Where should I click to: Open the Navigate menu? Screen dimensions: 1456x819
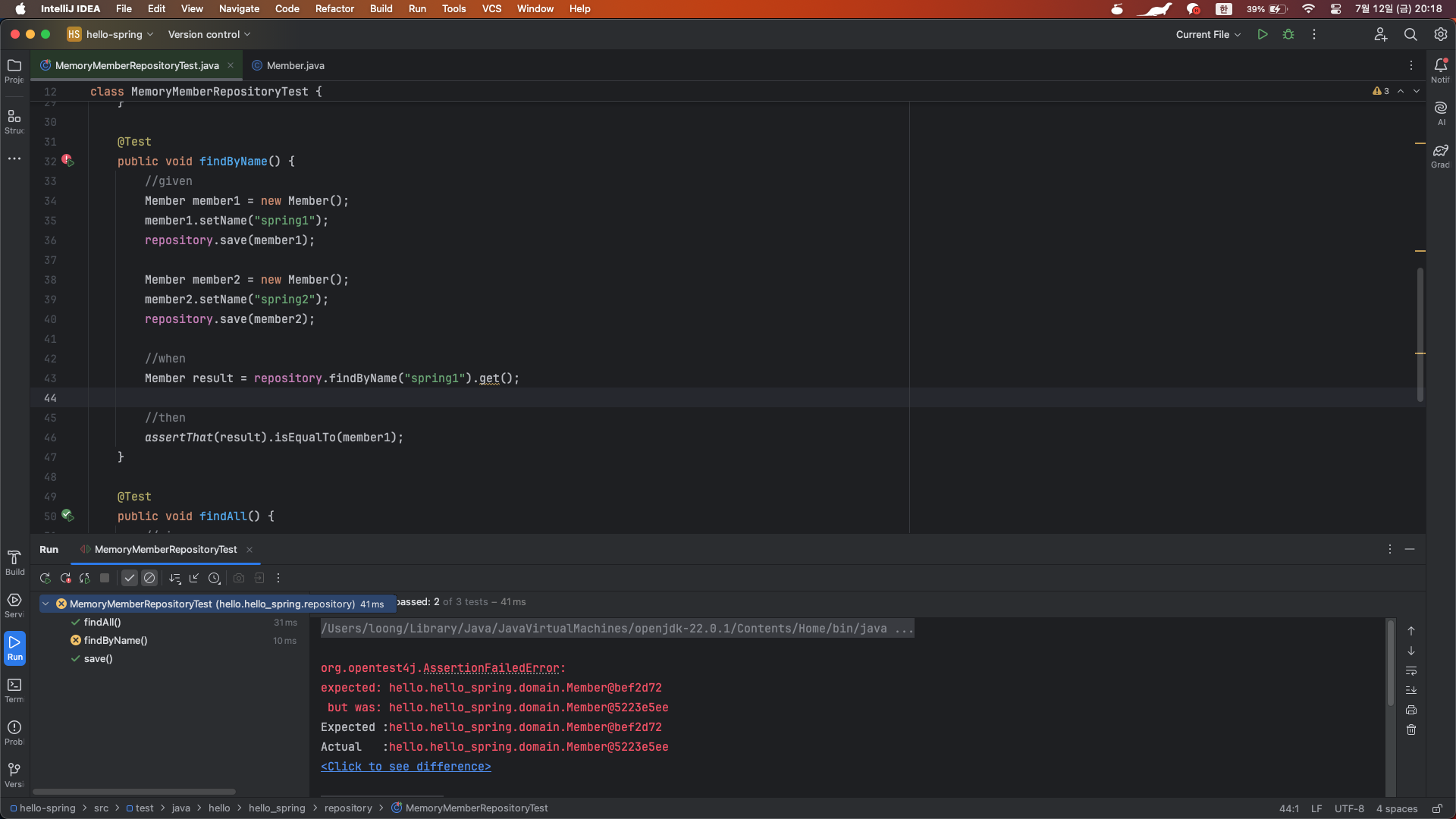tap(239, 8)
